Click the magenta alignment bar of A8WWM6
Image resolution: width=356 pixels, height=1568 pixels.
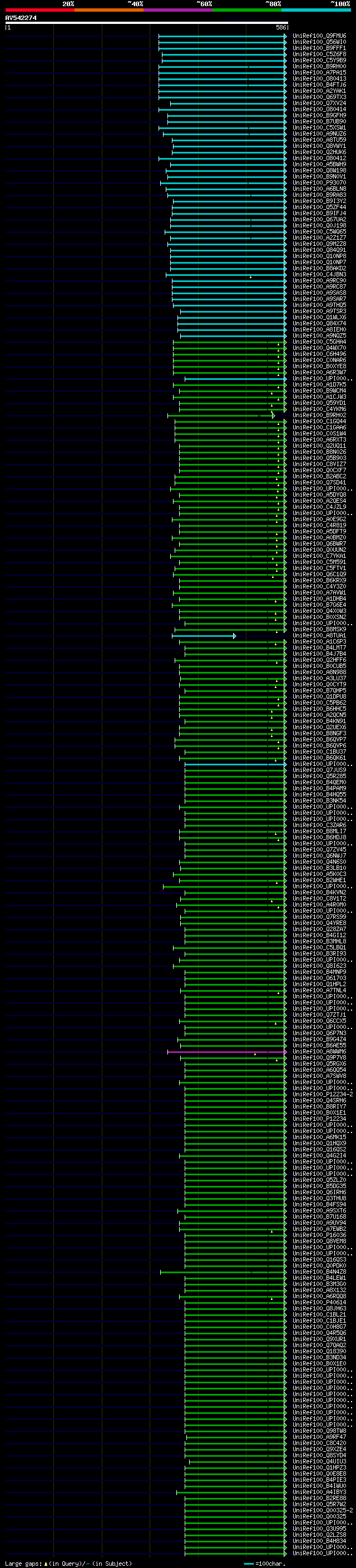click(227, 1051)
